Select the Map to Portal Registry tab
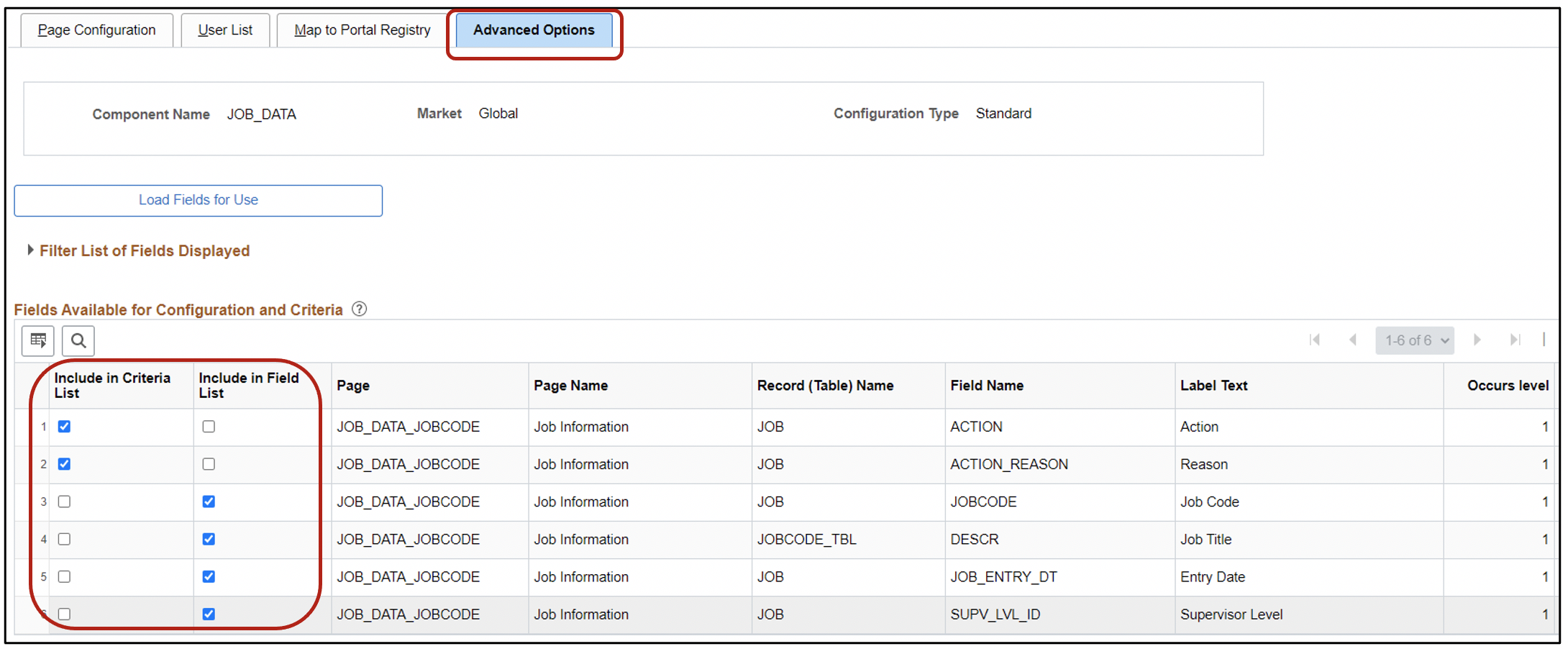The width and height of the screenshot is (1568, 649). (x=363, y=30)
